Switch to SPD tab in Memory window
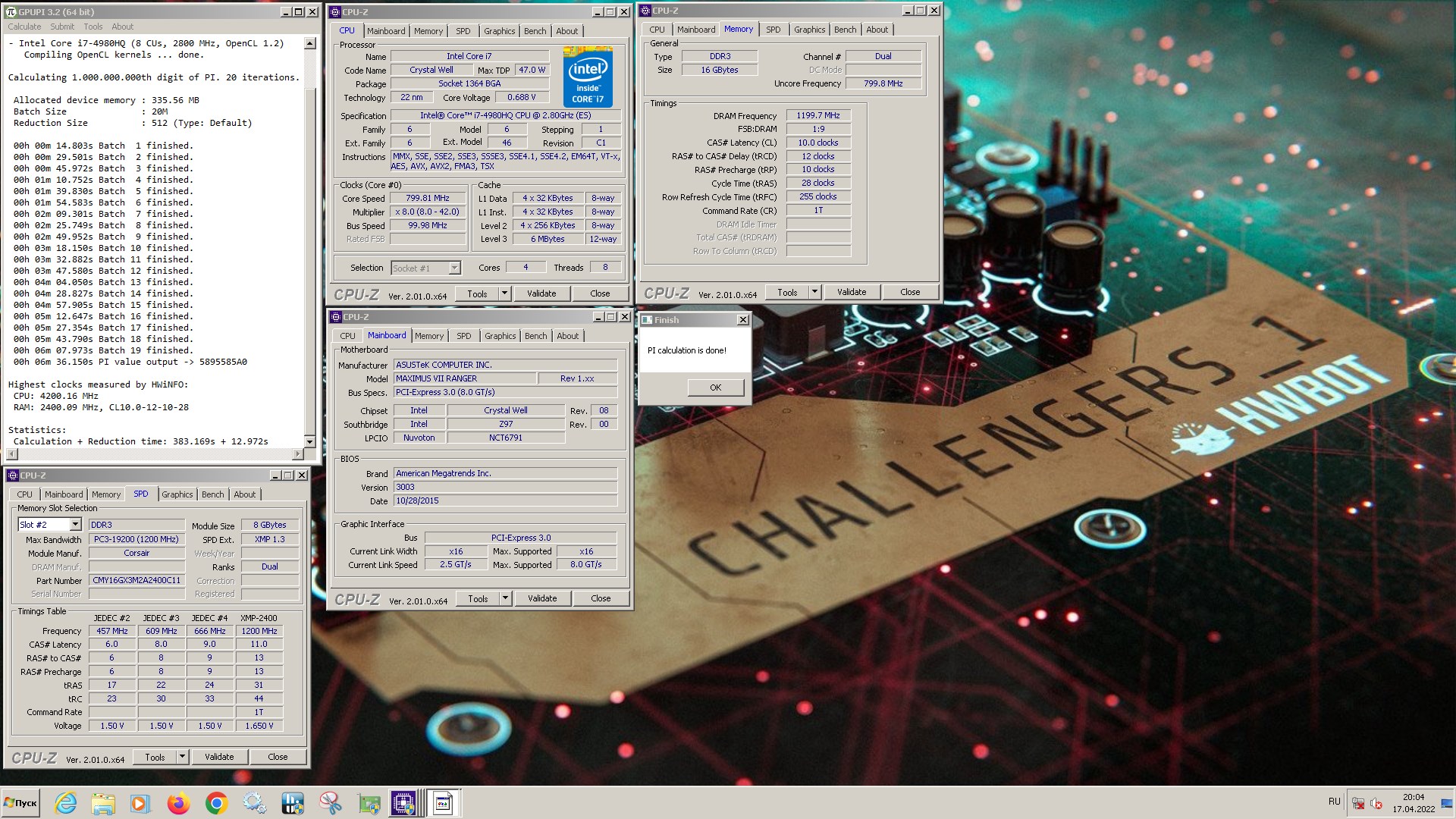1456x819 pixels. click(773, 30)
